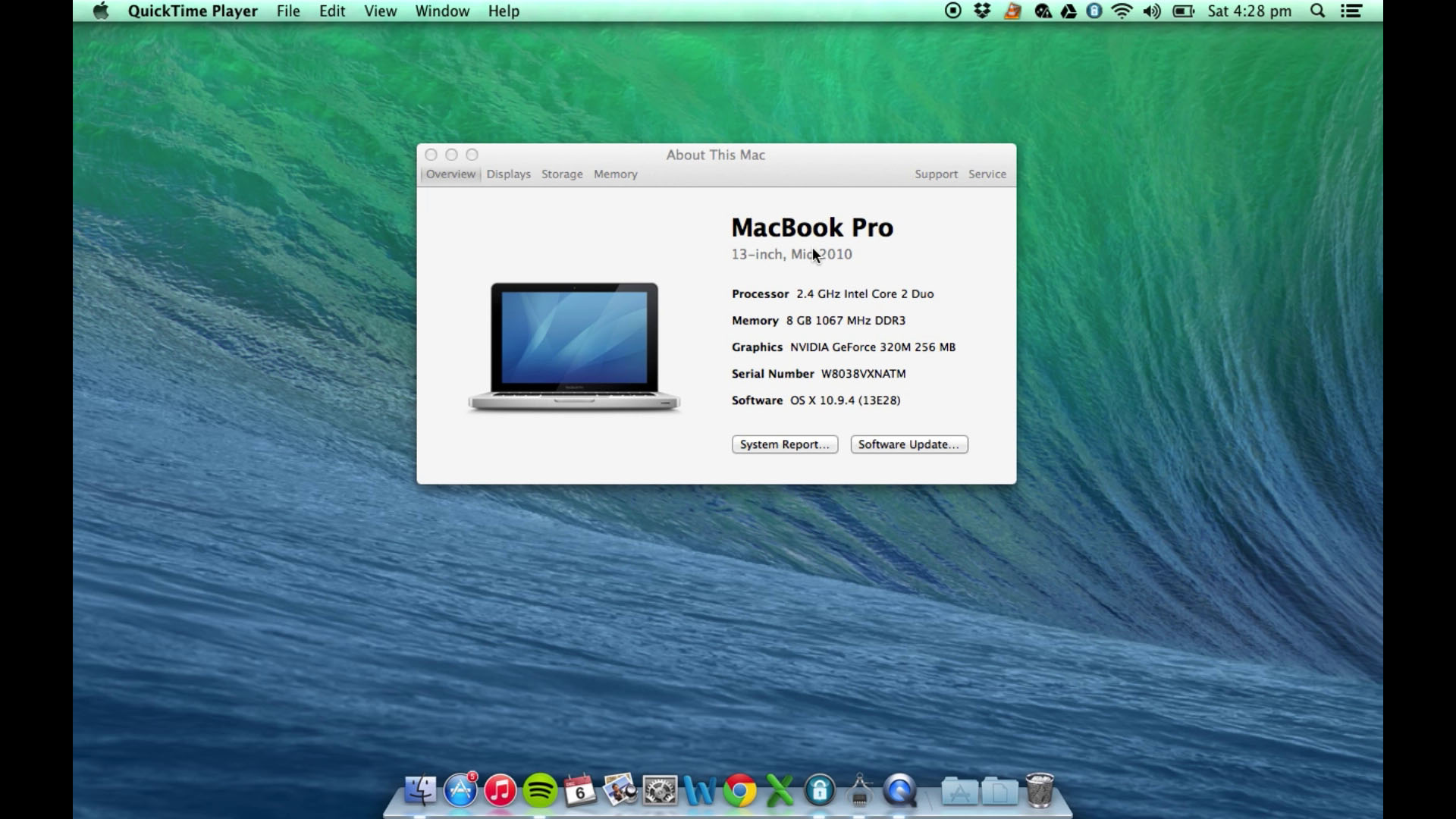Open the View menu
Viewport: 1456px width, 819px height.
coord(381,11)
